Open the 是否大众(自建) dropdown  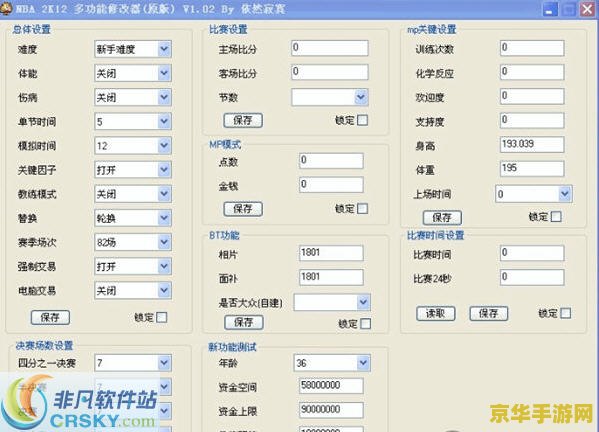[363, 303]
